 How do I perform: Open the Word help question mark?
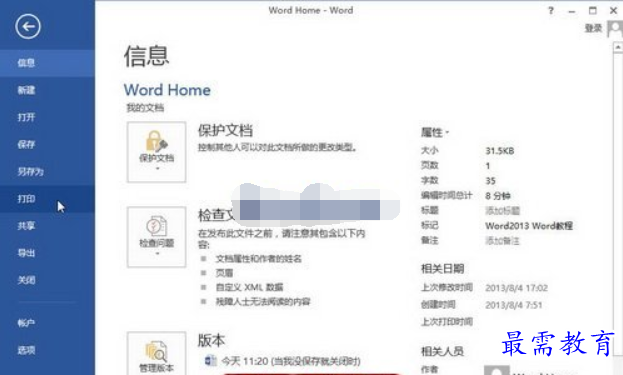point(551,11)
